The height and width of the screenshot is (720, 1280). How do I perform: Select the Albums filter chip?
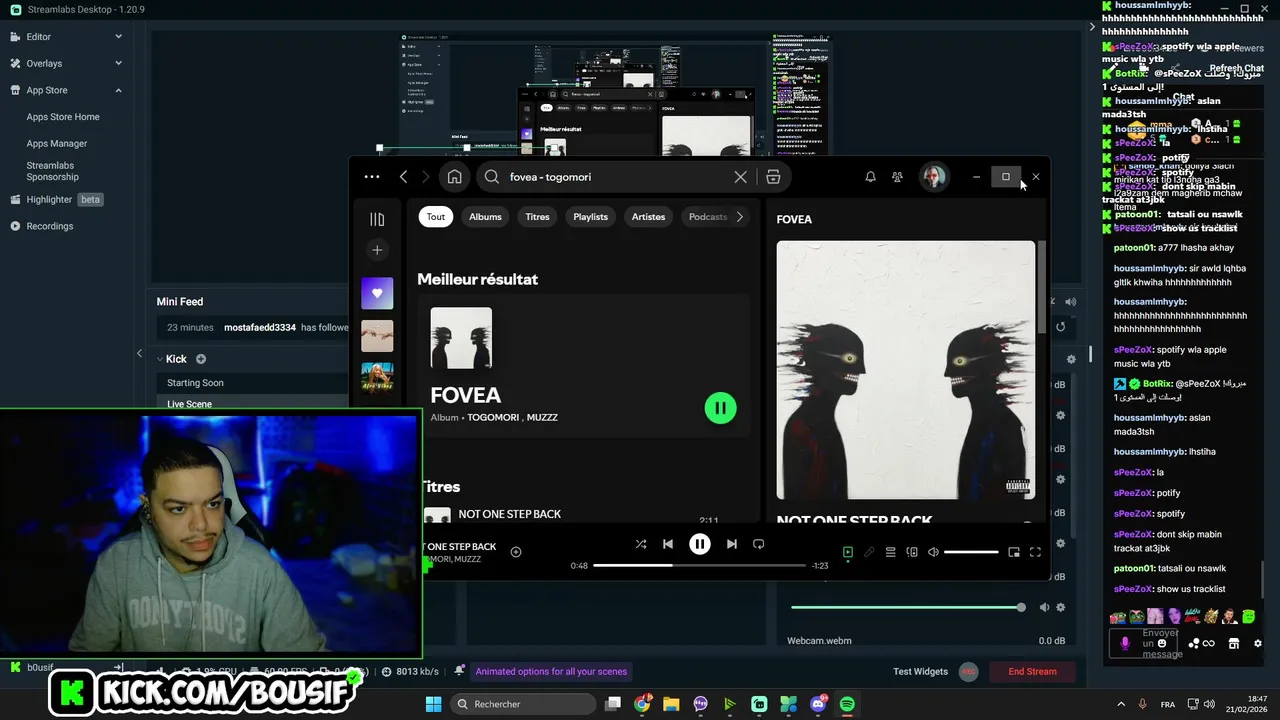click(x=485, y=217)
